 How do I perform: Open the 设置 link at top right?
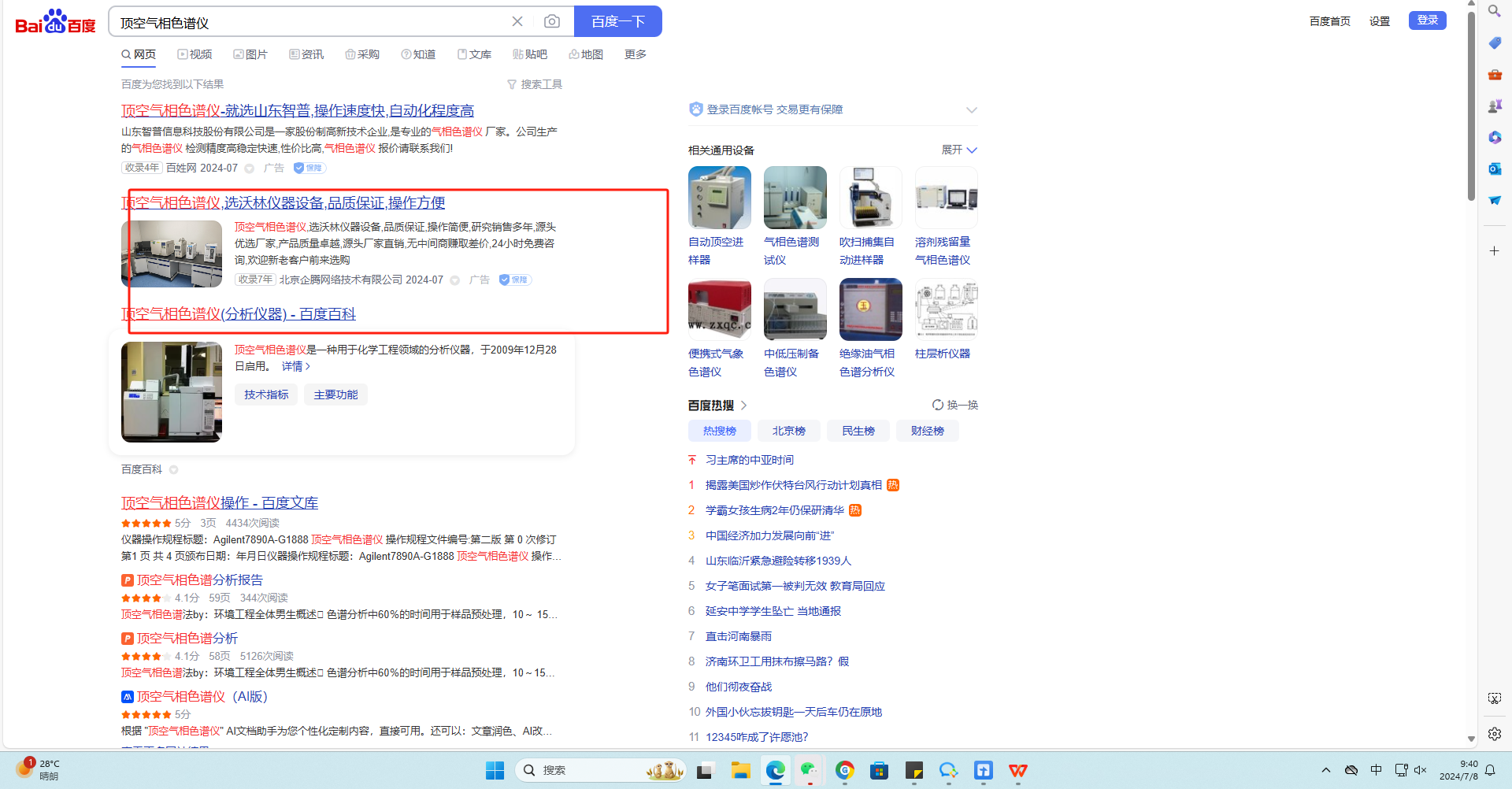click(x=1380, y=21)
